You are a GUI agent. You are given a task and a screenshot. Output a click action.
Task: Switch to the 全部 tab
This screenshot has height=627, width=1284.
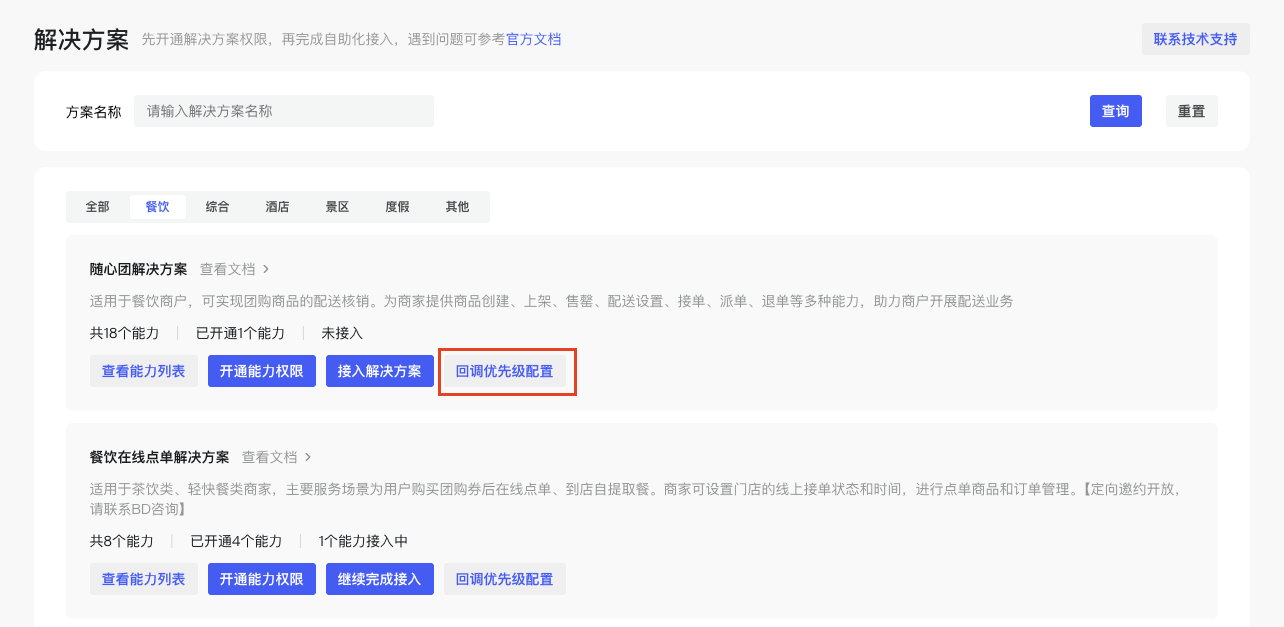(97, 207)
